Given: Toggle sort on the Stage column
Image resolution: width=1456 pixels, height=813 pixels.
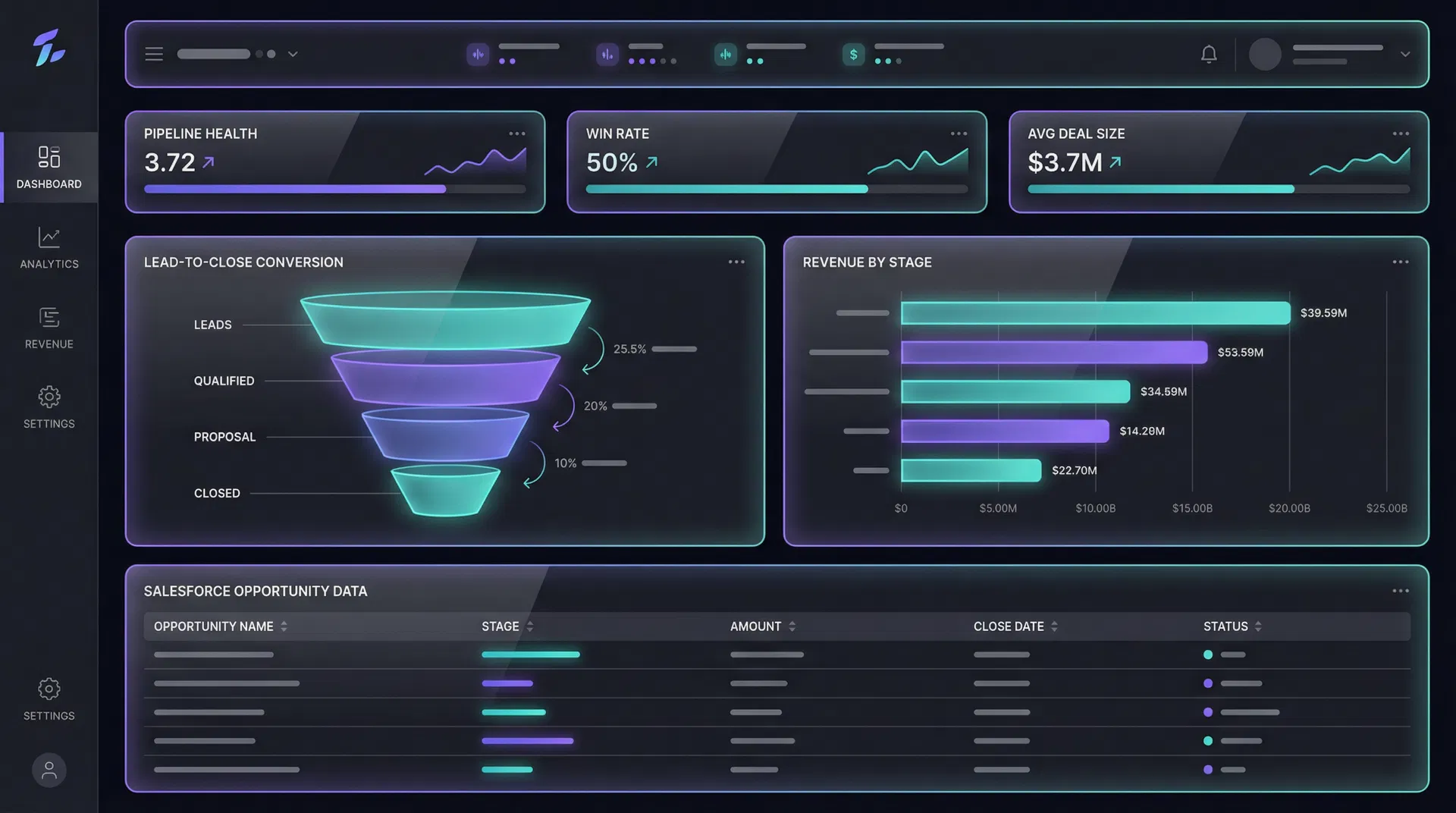Looking at the screenshot, I should pyautogui.click(x=529, y=626).
